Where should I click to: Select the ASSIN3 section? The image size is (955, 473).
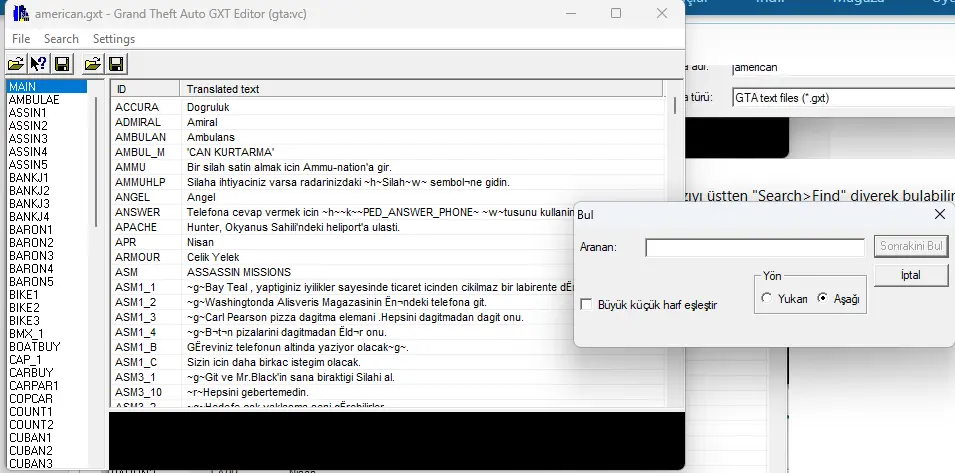pyautogui.click(x=47, y=139)
